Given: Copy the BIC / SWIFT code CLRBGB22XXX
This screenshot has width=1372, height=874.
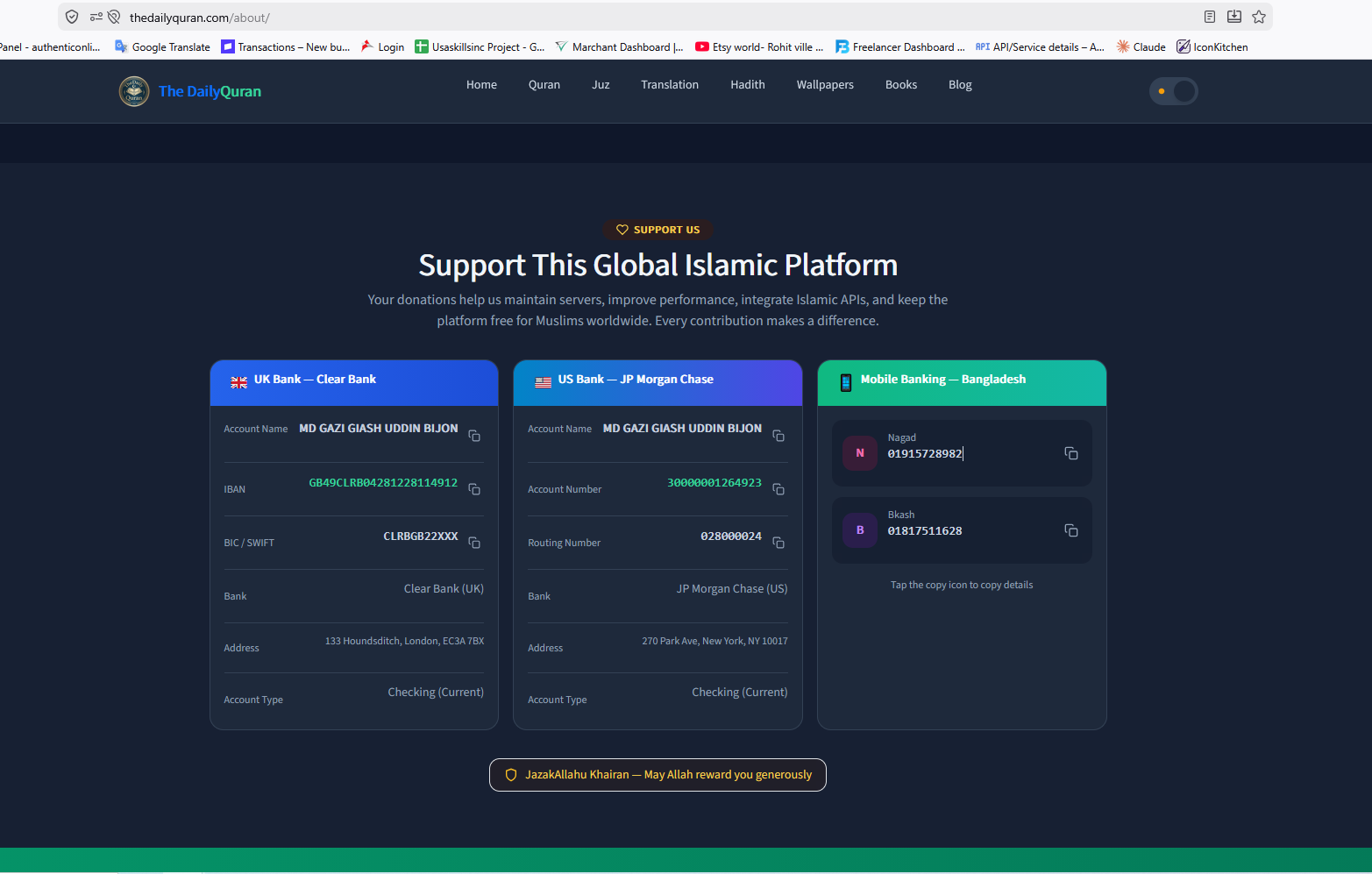Looking at the screenshot, I should pyautogui.click(x=474, y=543).
